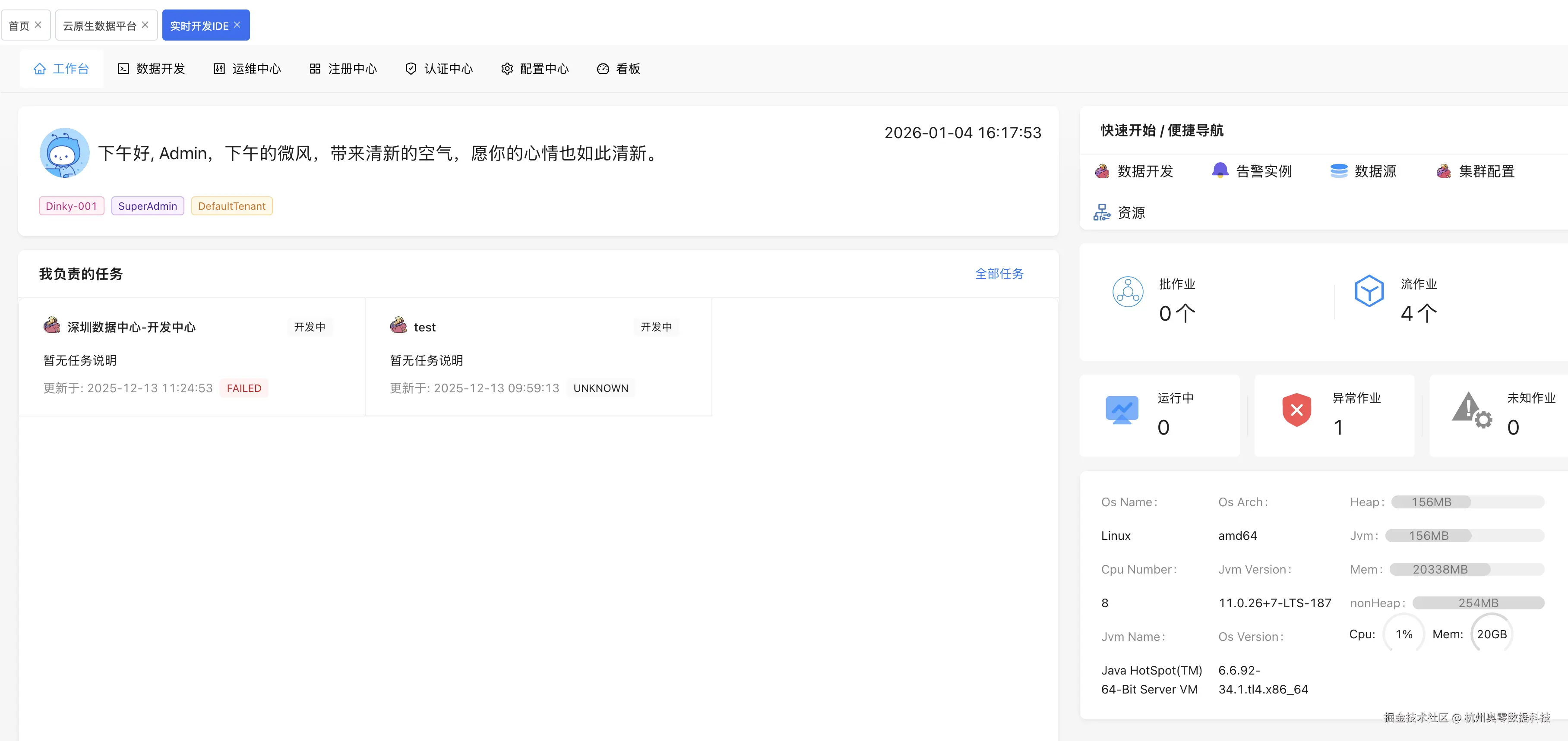Close the 实时开发IDE tab
Image resolution: width=1568 pixels, height=741 pixels.
click(237, 25)
